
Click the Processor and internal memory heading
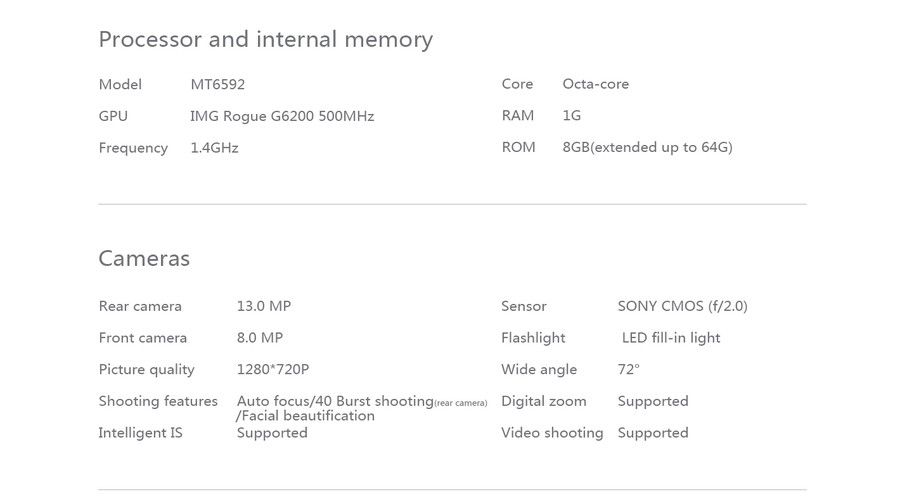[266, 40]
